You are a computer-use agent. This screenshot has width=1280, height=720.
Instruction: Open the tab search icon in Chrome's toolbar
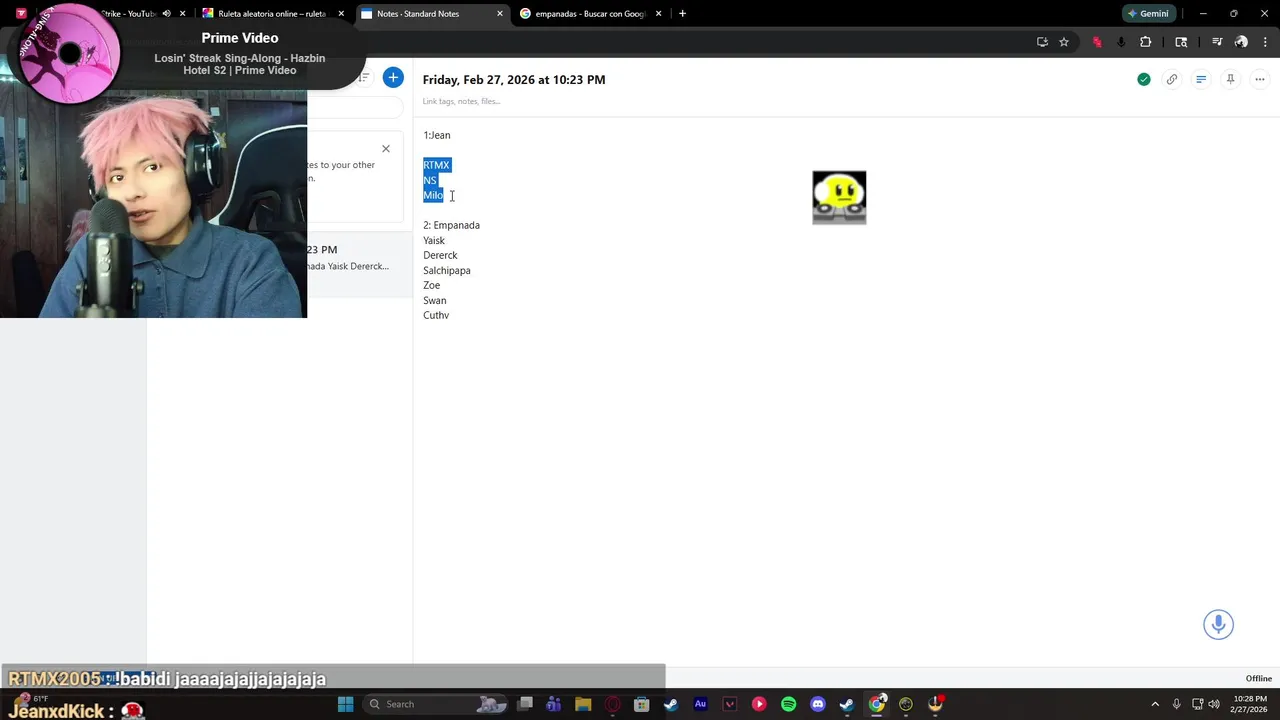(x=1181, y=42)
